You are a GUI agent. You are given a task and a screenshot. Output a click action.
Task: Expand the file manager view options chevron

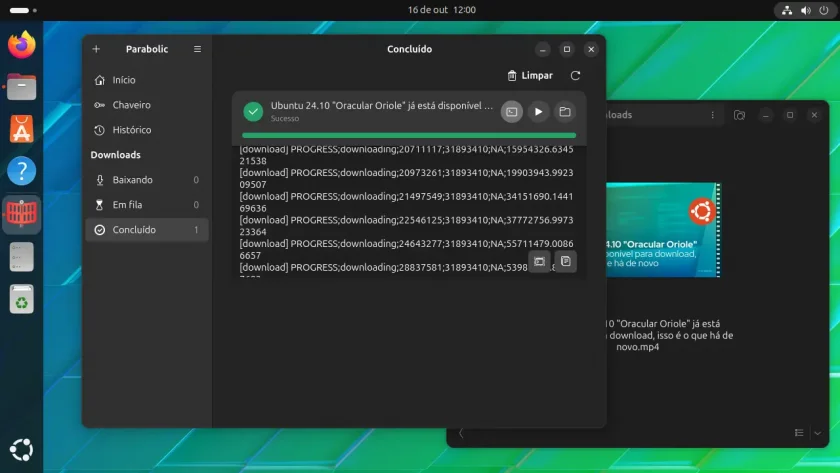tap(818, 433)
